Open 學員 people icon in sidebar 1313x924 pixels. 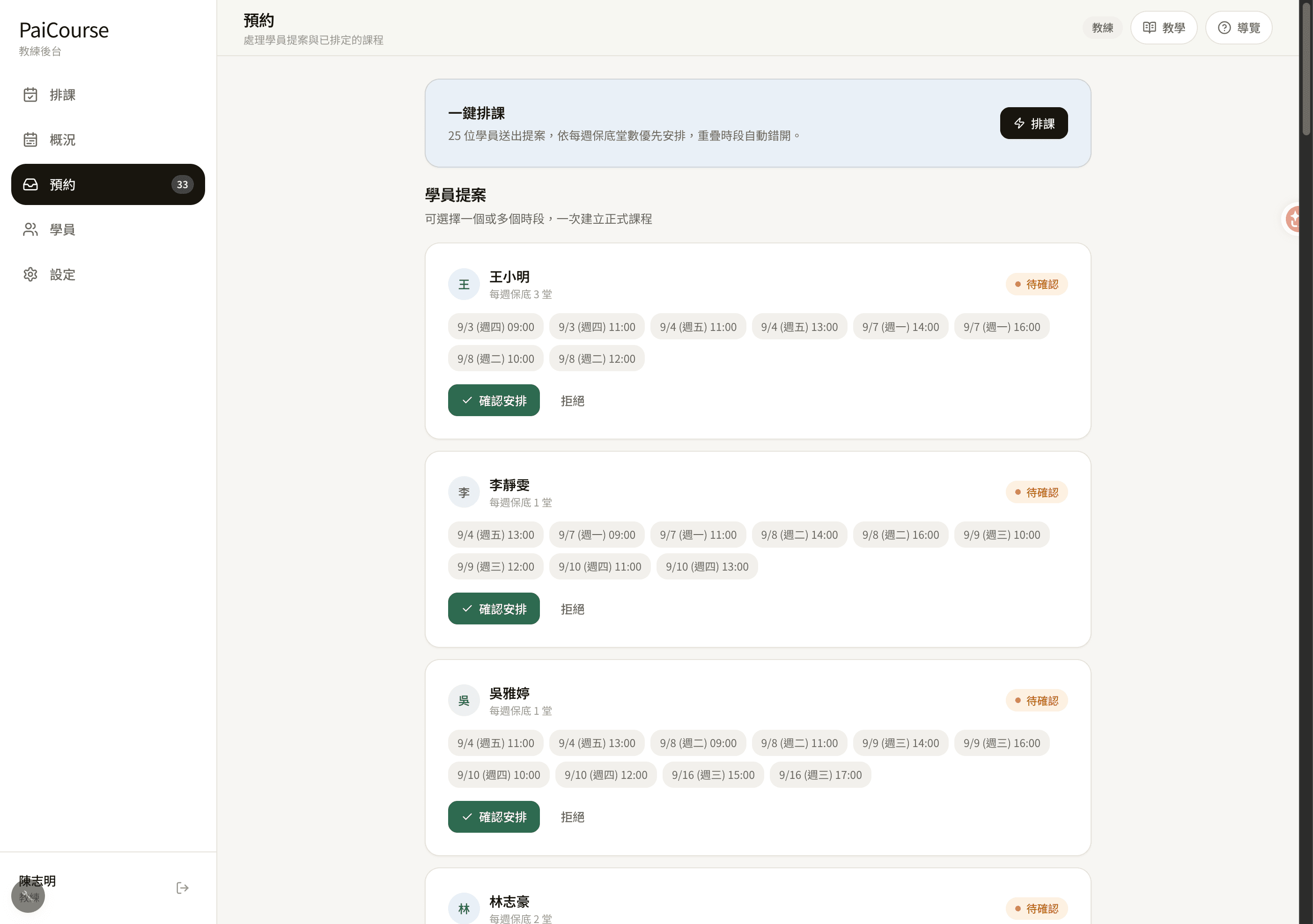[x=30, y=229]
